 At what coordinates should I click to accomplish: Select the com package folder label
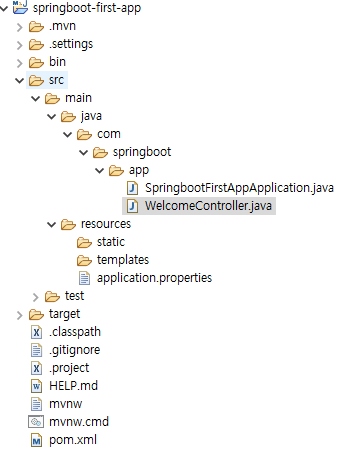[x=109, y=134]
